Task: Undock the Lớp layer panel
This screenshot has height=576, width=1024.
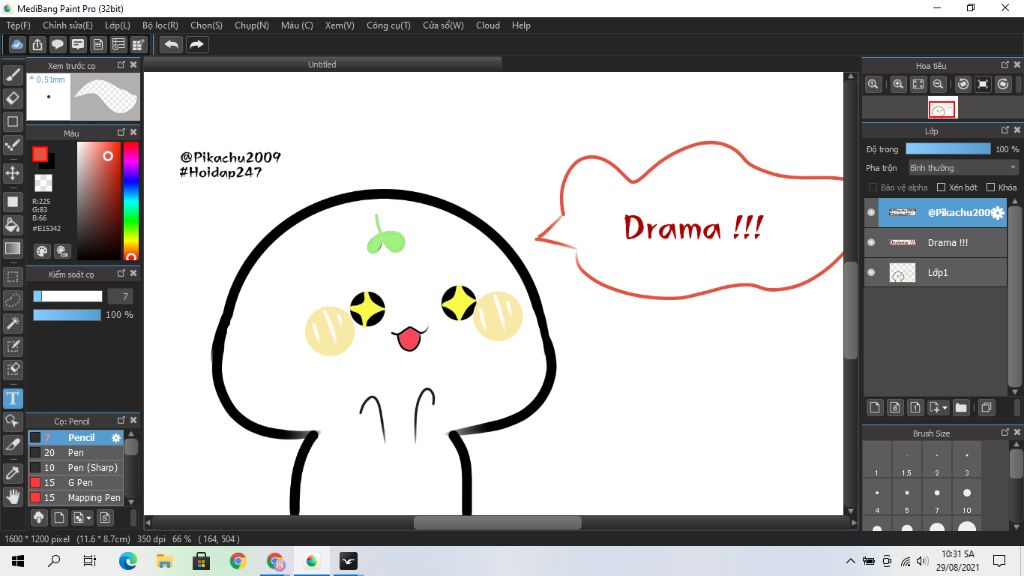Action: click(x=1004, y=131)
